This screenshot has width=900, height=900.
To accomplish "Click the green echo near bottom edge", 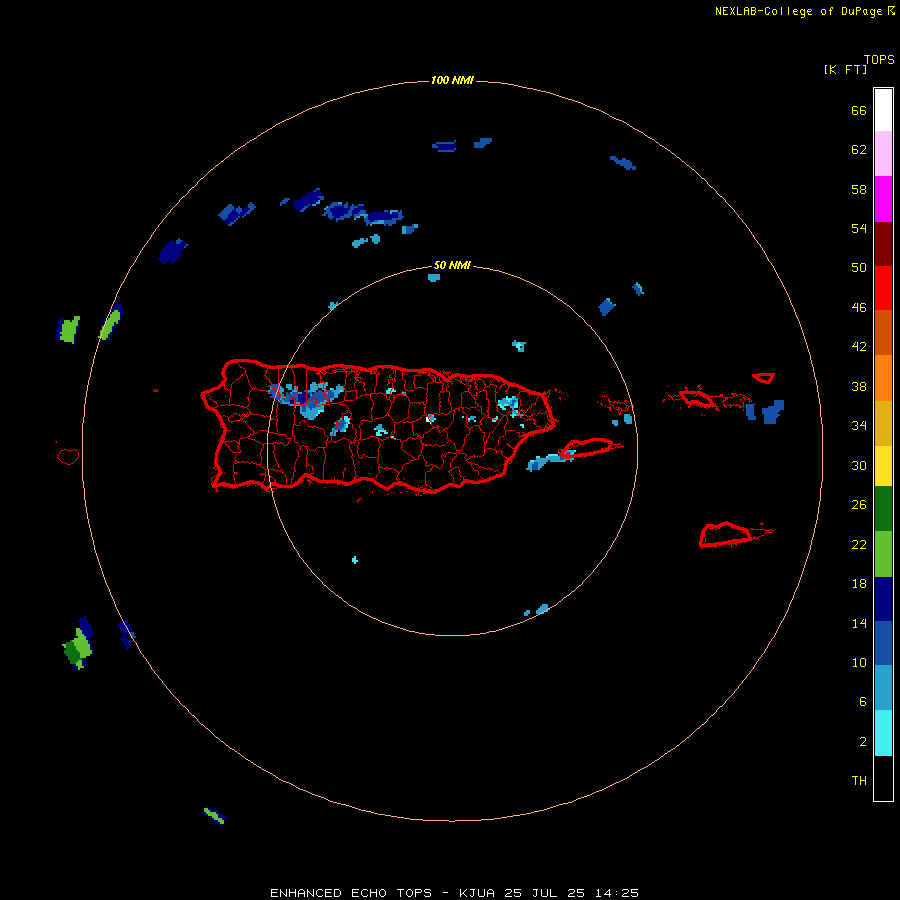I will (x=214, y=815).
